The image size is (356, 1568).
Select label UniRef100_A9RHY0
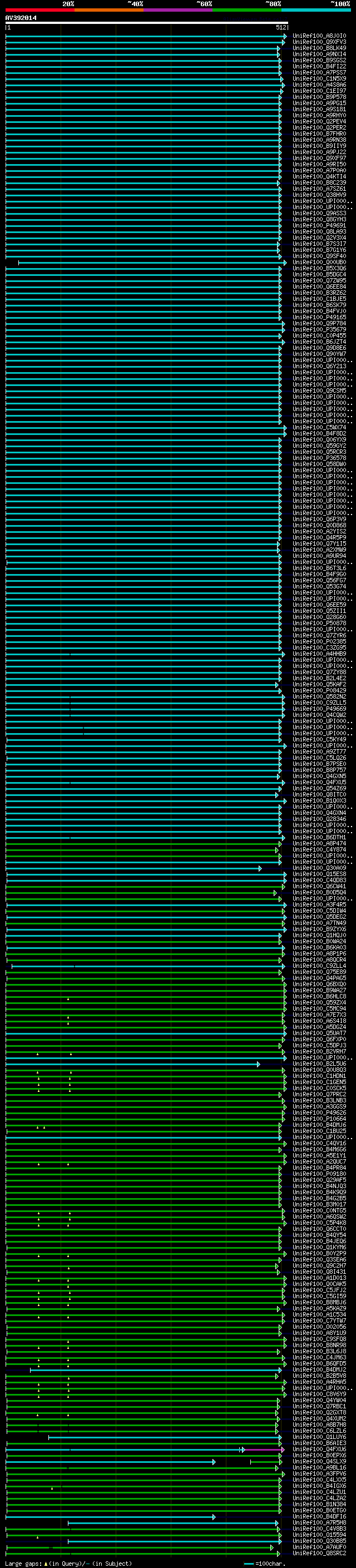[x=319, y=116]
